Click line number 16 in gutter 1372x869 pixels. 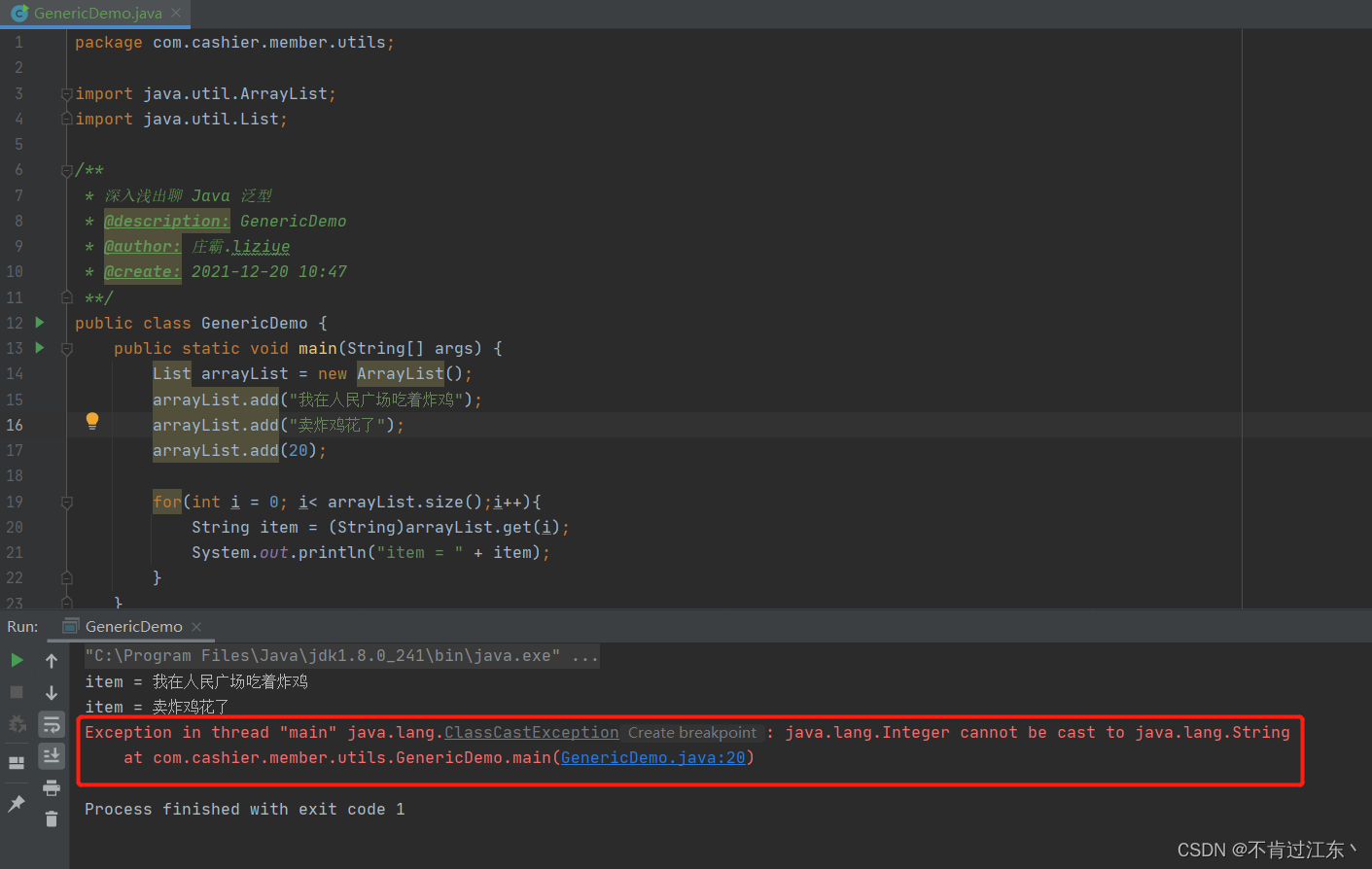[x=15, y=425]
